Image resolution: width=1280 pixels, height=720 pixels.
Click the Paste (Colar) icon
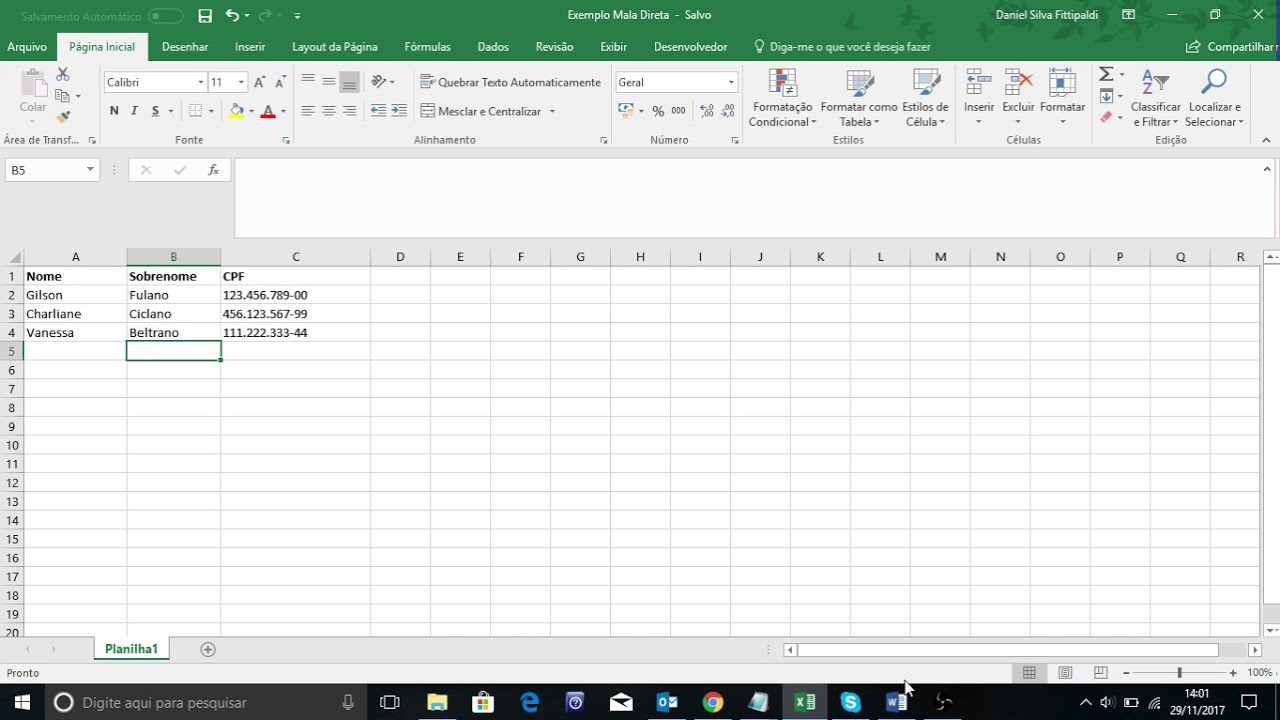[x=33, y=92]
